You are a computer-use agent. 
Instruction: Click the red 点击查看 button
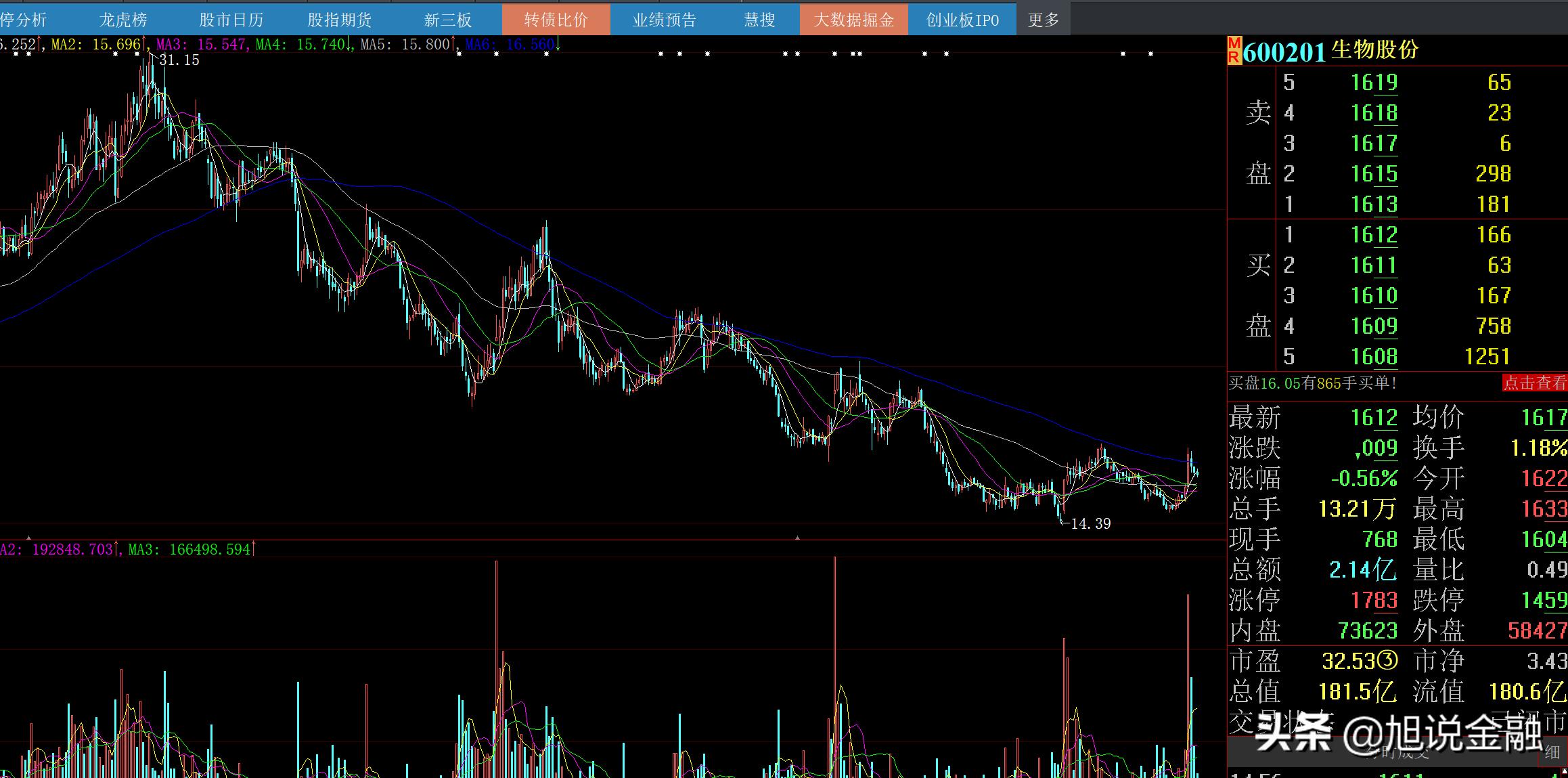pos(1534,383)
